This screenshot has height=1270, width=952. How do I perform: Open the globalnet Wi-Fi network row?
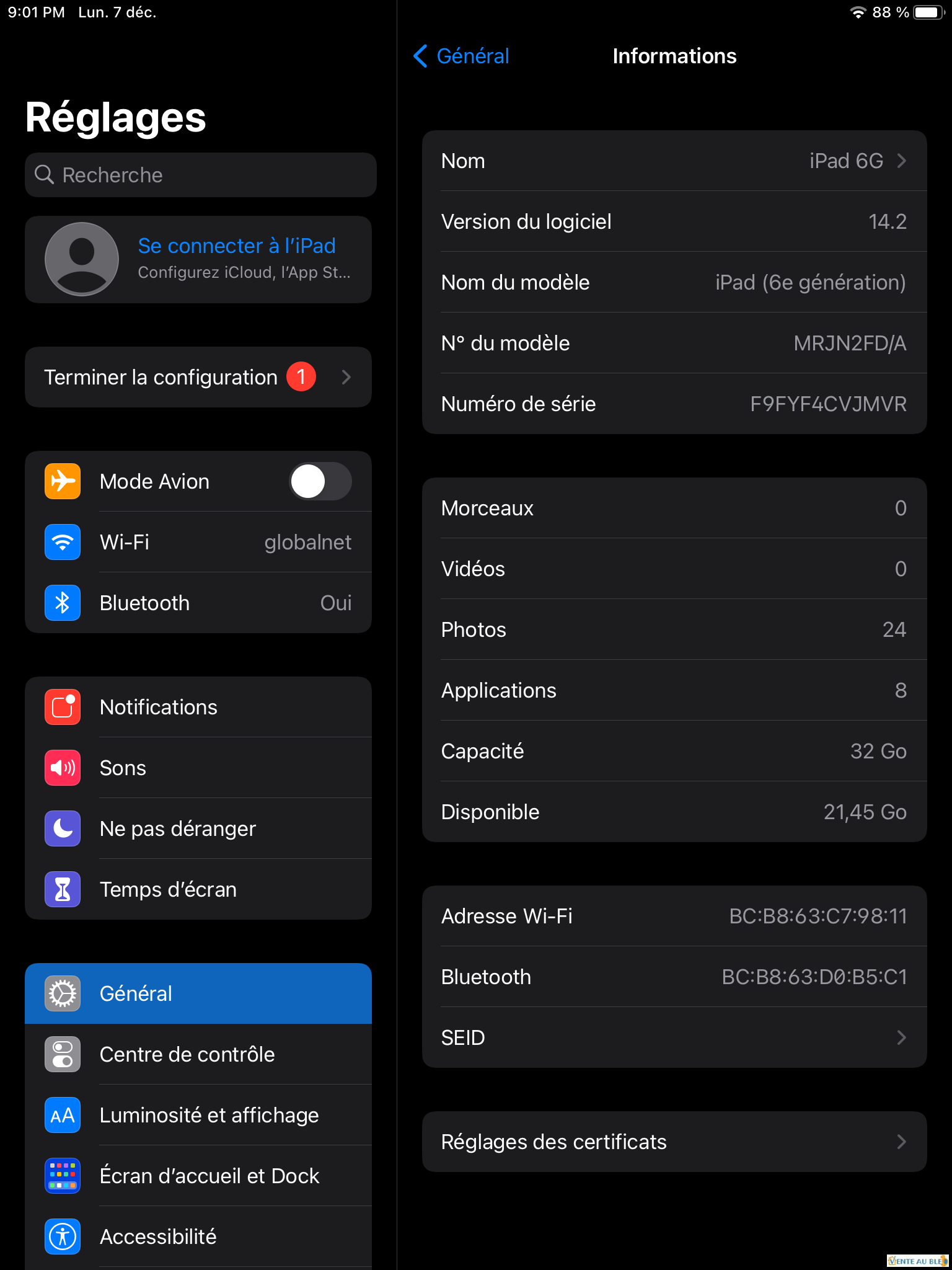click(198, 542)
